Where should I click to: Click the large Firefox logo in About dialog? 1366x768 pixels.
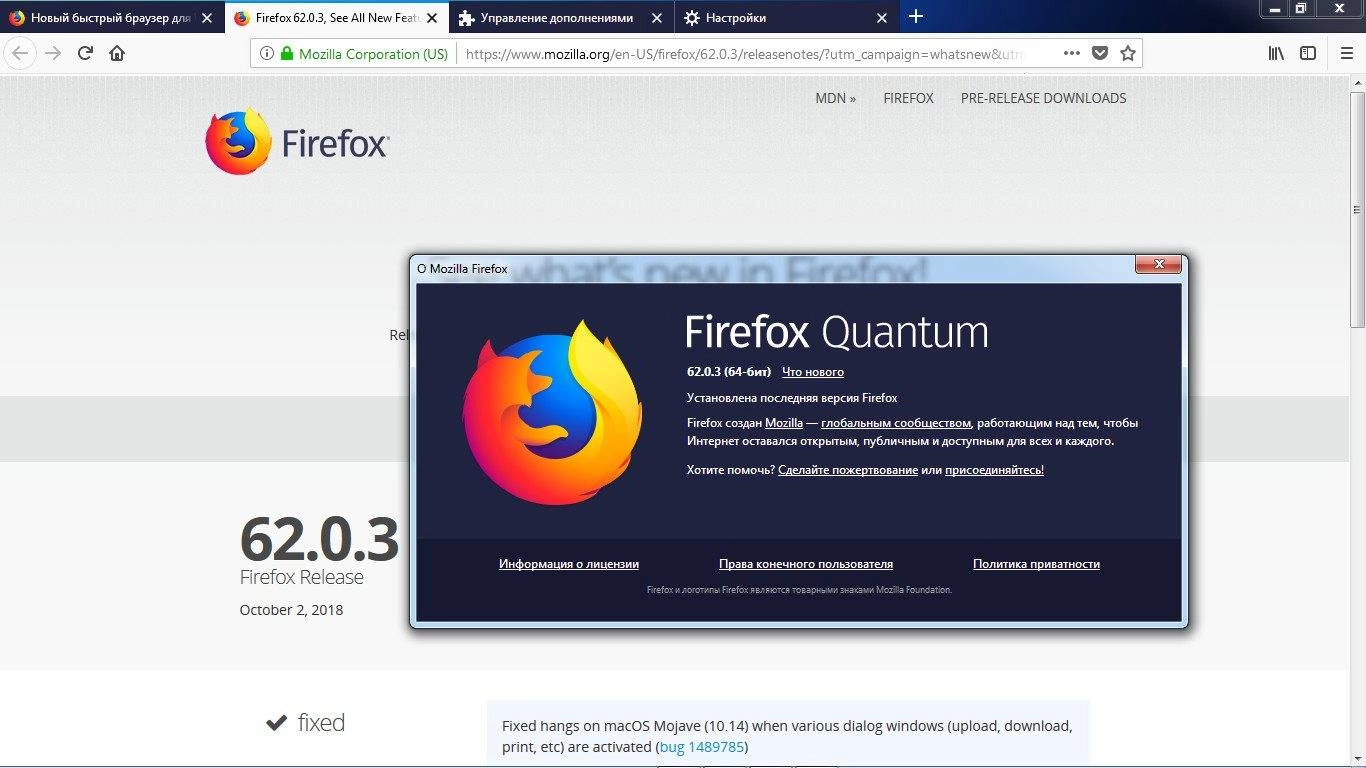click(552, 412)
